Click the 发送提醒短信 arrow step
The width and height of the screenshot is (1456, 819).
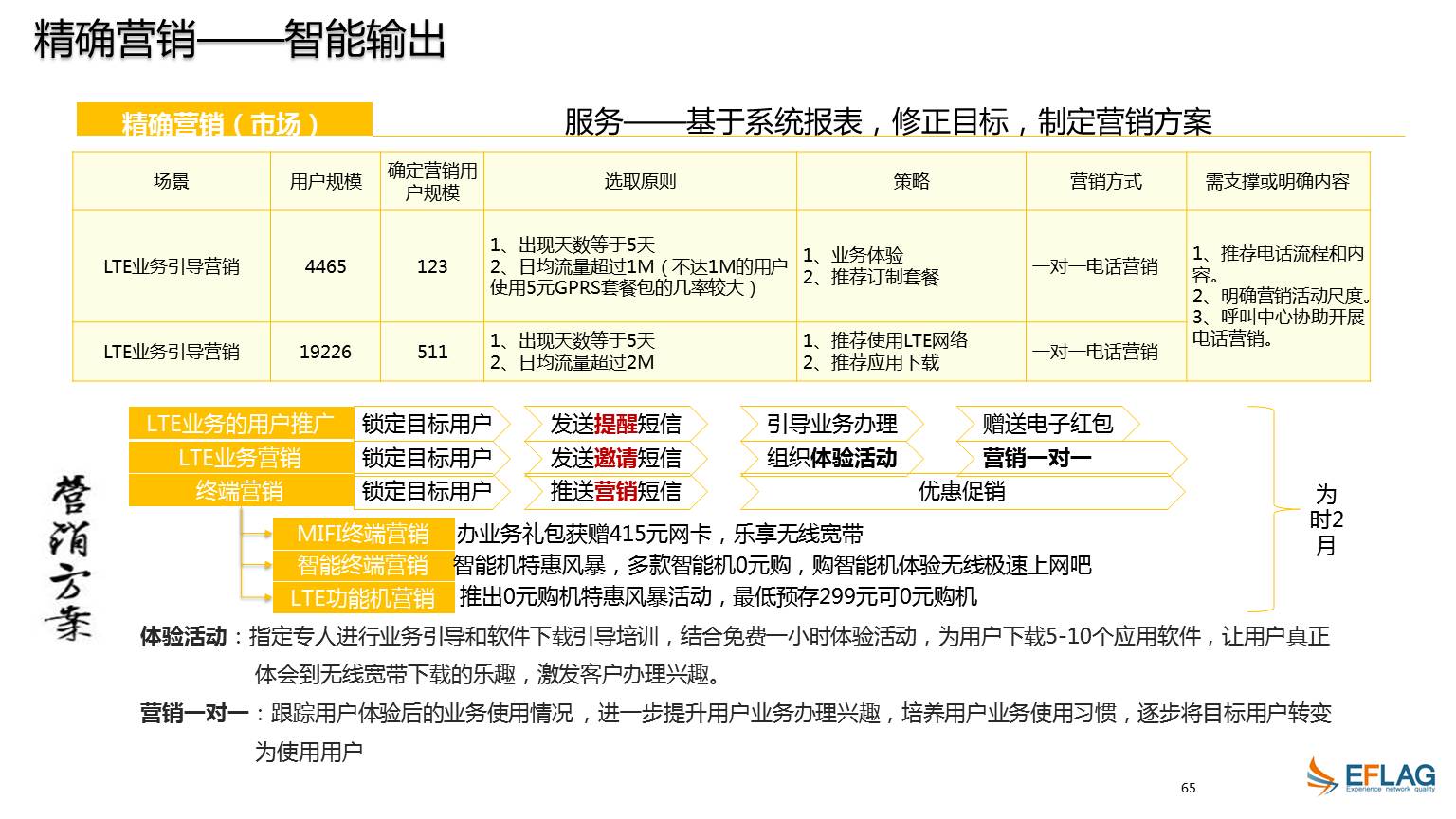(x=616, y=424)
